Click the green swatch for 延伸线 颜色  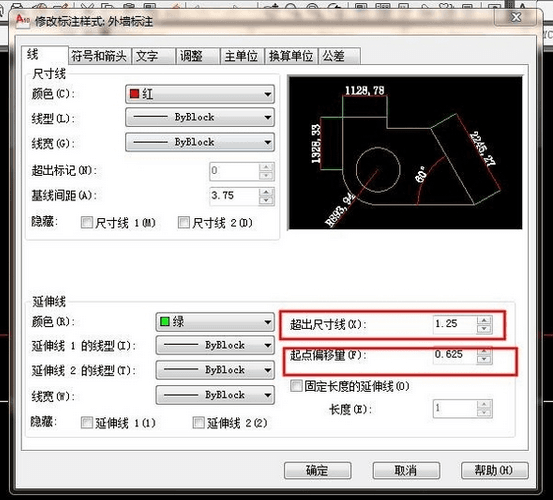point(165,322)
